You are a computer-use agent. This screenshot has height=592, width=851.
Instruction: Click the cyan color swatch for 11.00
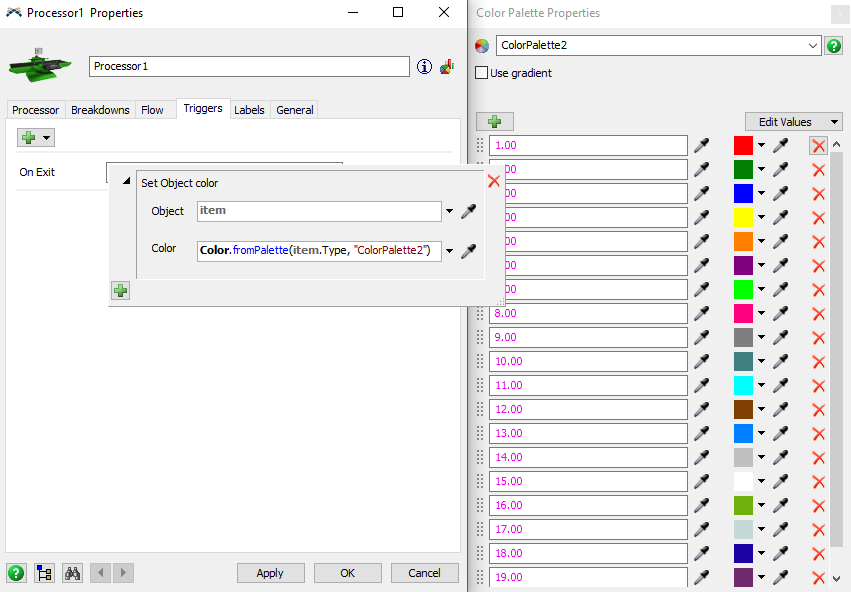point(743,385)
